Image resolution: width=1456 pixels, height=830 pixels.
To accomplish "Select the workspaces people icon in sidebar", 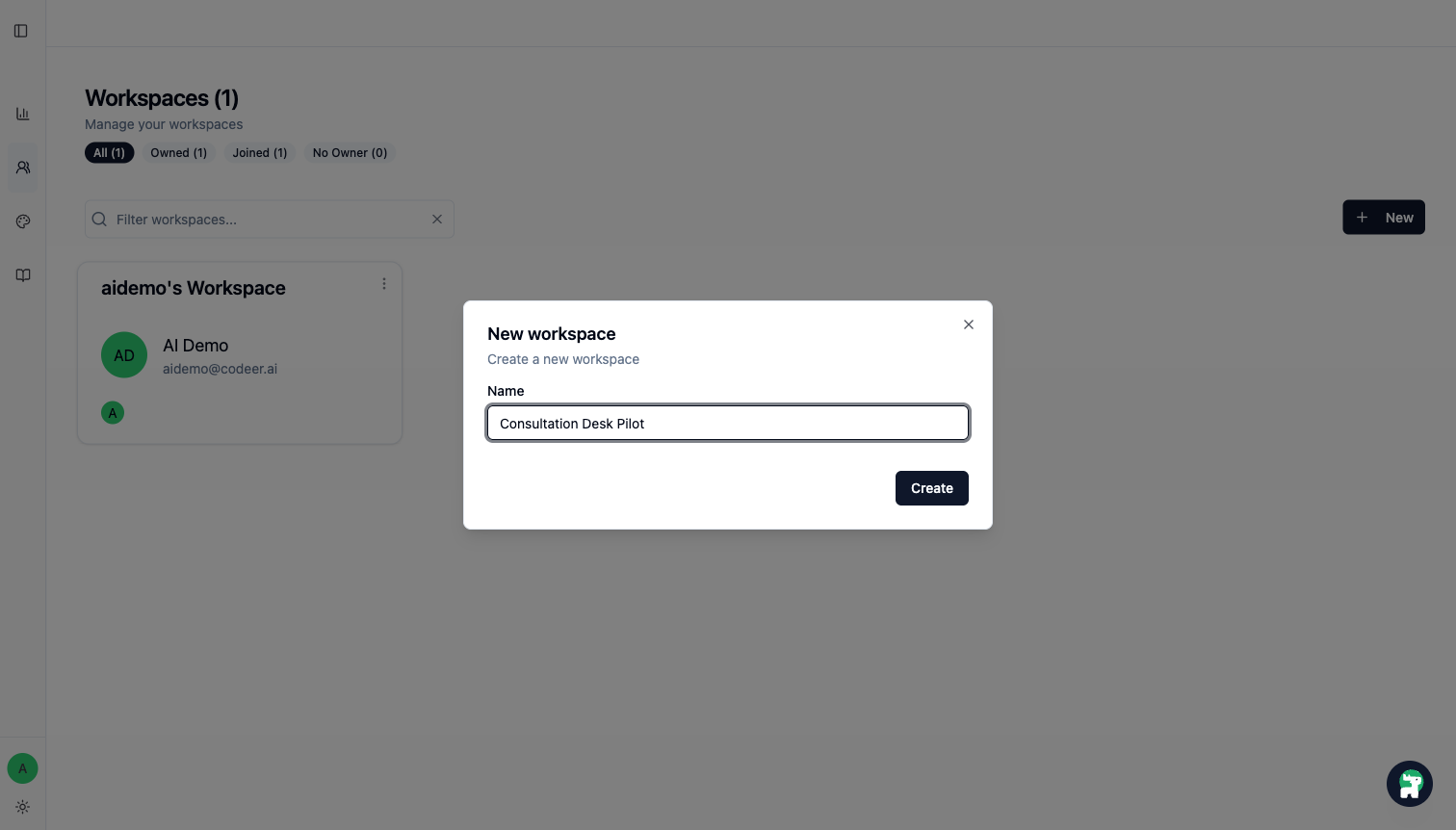I will (x=22, y=168).
